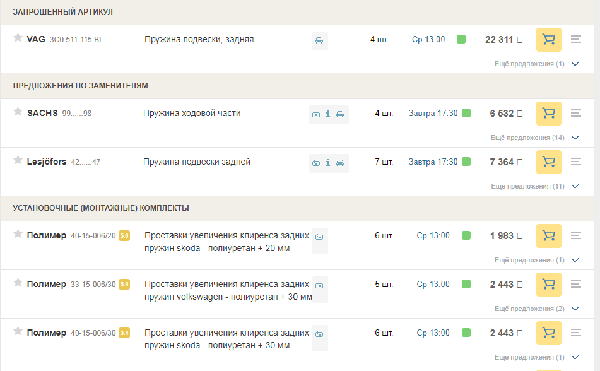Image resolution: width=600 pixels, height=371 pixels.
Task: Open Полимер 40-15-006/20 row hamburger menu
Action: [576, 236]
